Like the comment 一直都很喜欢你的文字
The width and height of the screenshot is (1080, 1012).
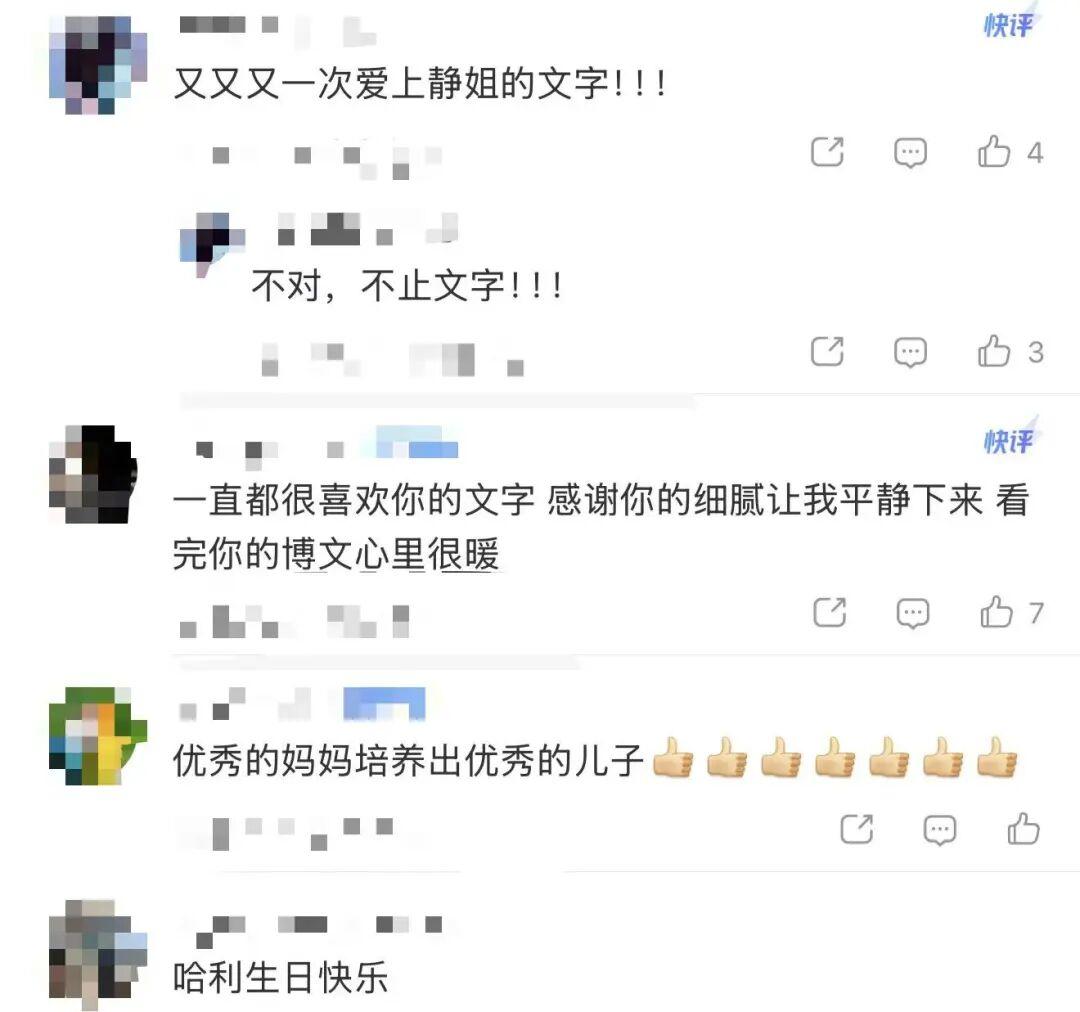pos(997,612)
